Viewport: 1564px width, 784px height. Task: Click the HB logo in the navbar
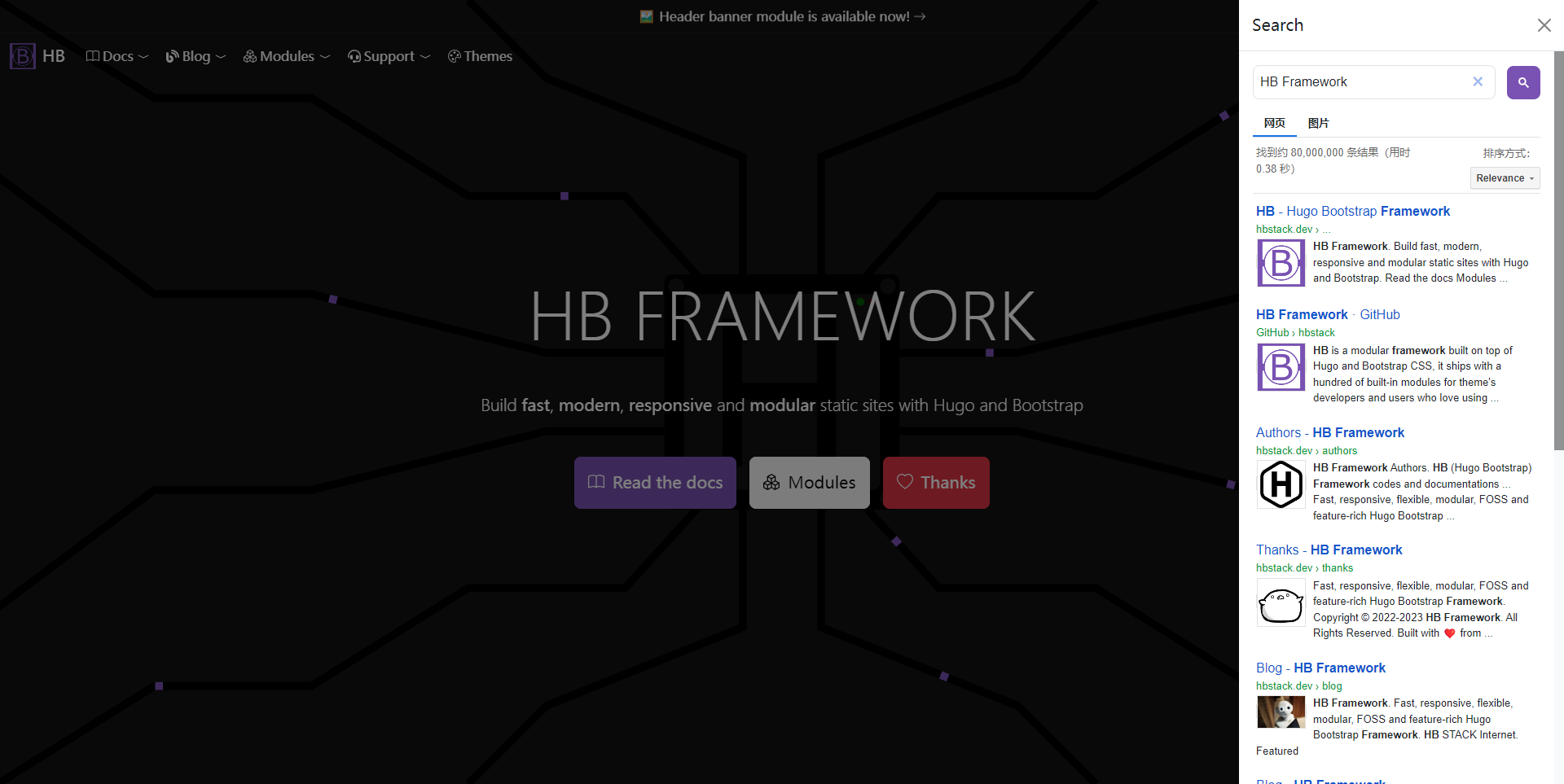[22, 55]
